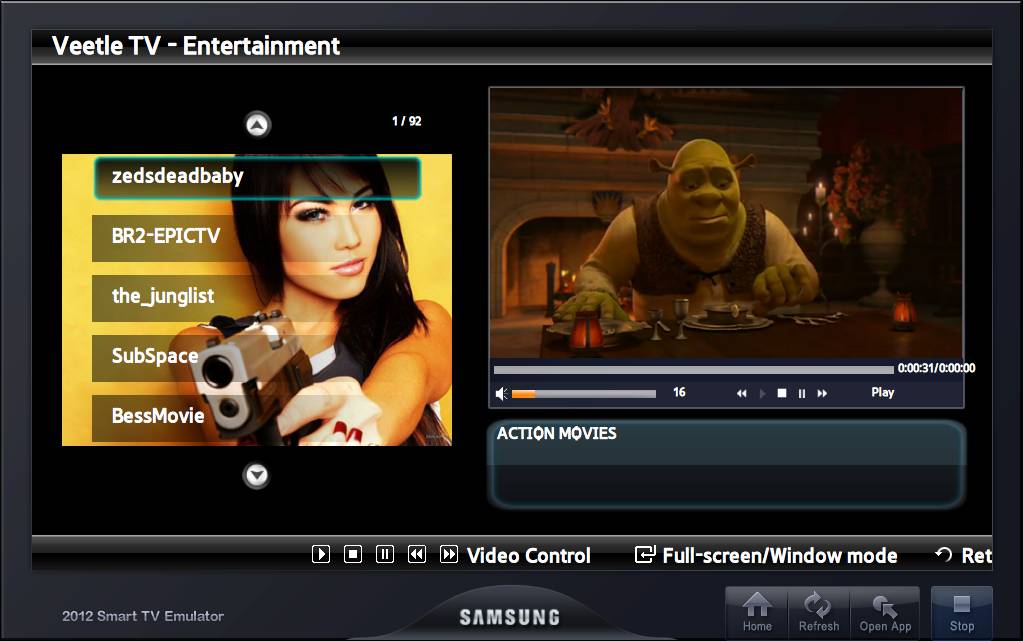Adjust the orange volume slider
Screen dimensions: 1023x641
583,394
